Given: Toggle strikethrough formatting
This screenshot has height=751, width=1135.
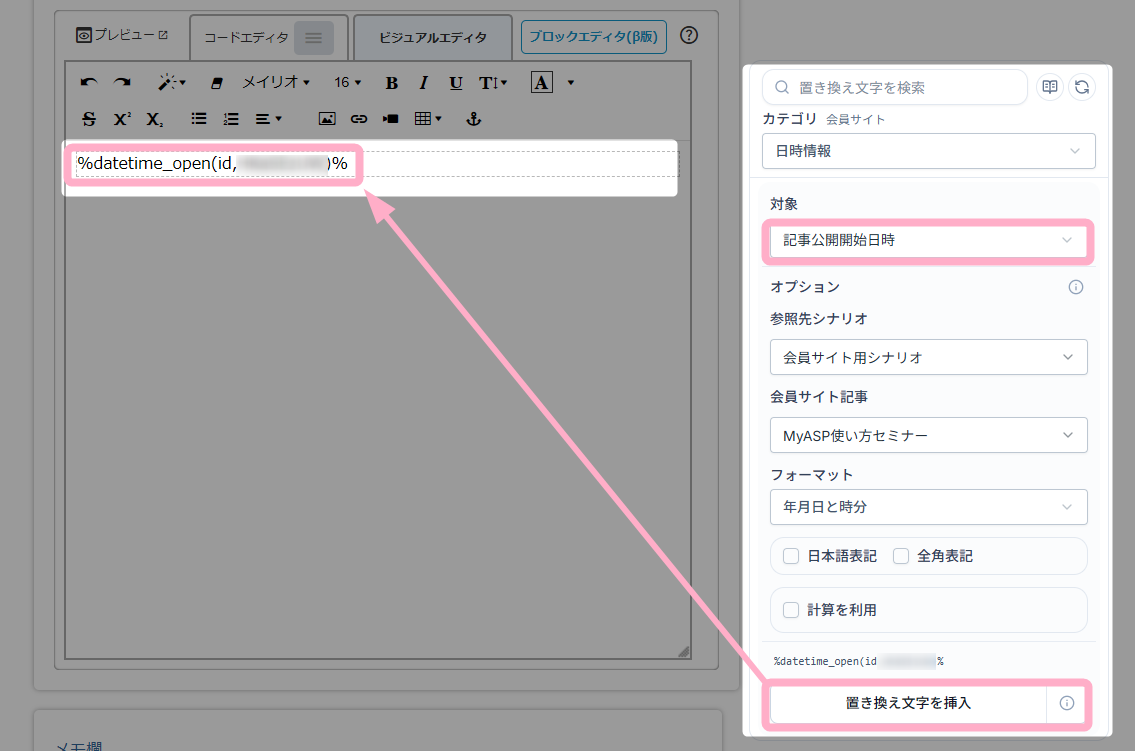Looking at the screenshot, I should 89,119.
